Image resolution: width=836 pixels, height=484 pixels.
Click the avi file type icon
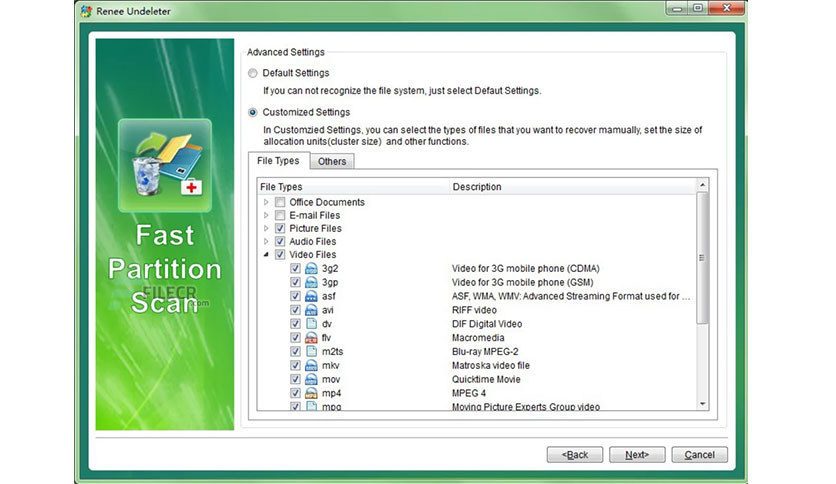[311, 310]
